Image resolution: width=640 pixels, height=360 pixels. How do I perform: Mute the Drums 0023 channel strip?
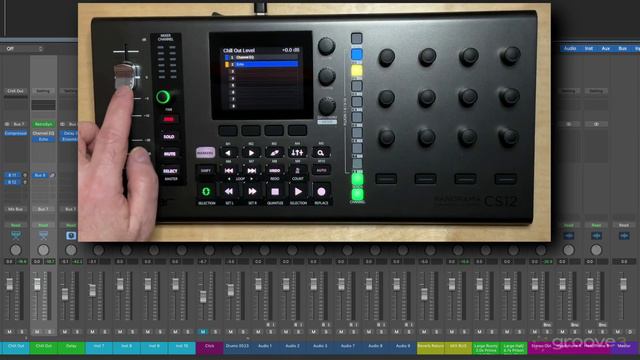231,332
